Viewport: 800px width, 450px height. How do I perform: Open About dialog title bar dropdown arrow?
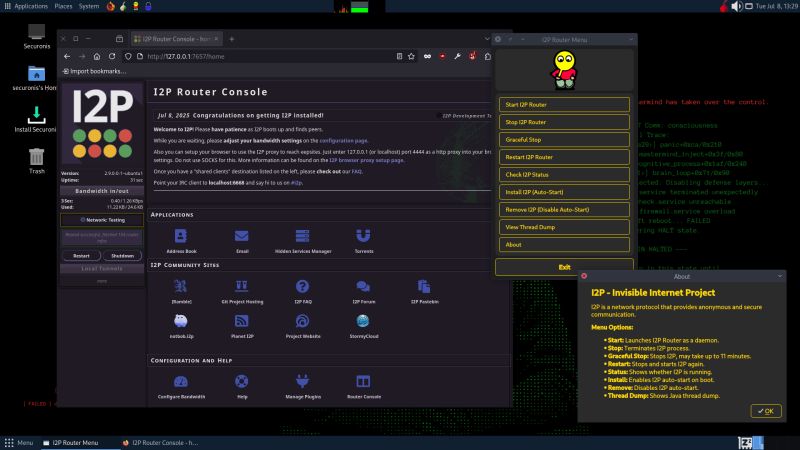pyautogui.click(x=780, y=277)
